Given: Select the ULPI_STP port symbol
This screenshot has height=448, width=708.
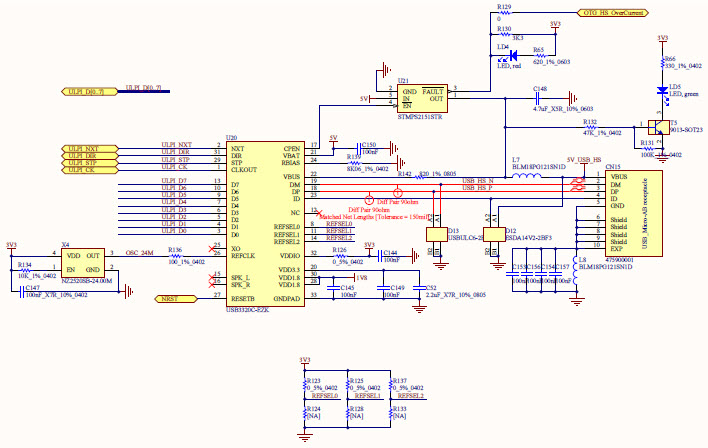Looking at the screenshot, I should tap(89, 163).
